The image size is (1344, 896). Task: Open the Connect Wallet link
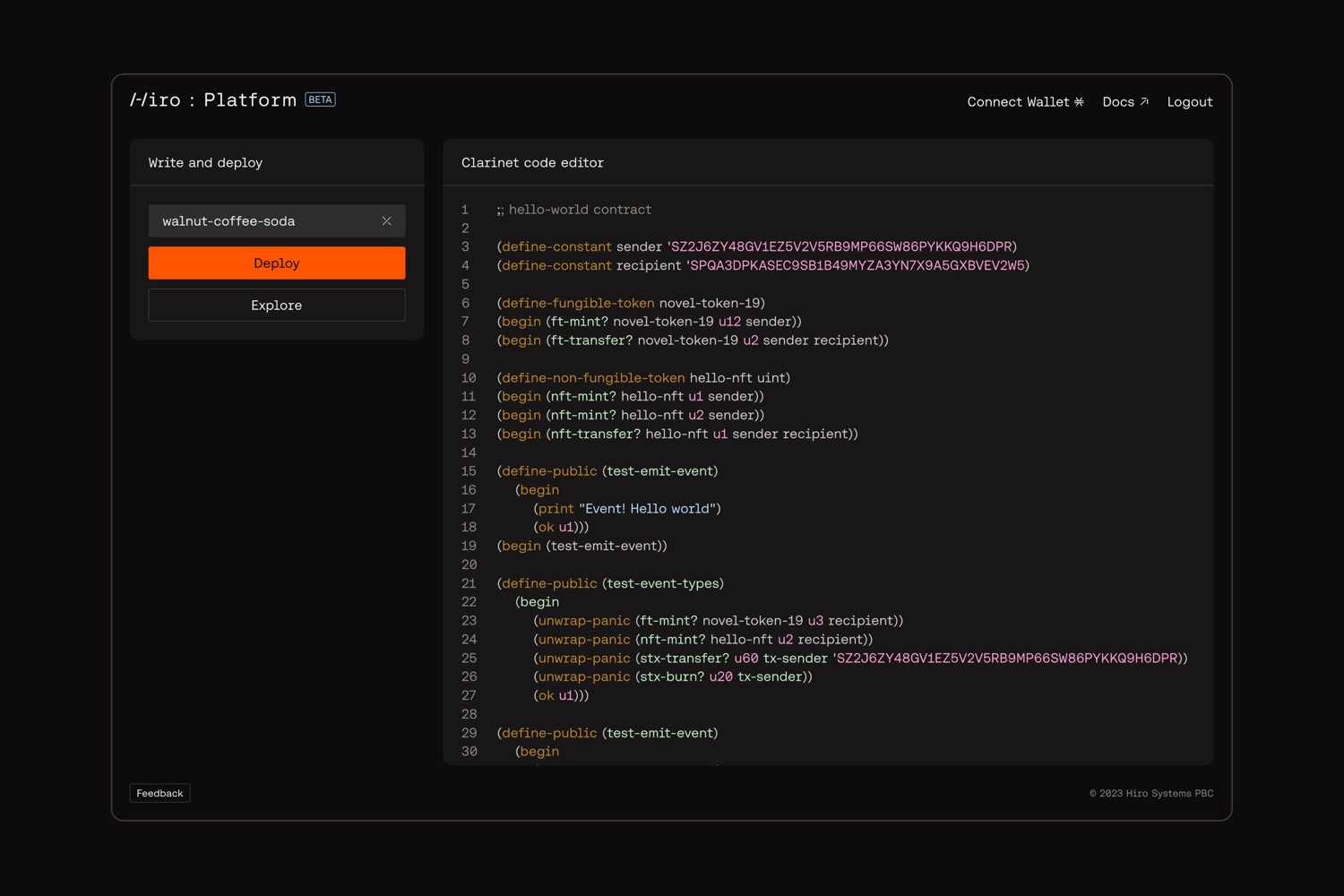[1018, 102]
